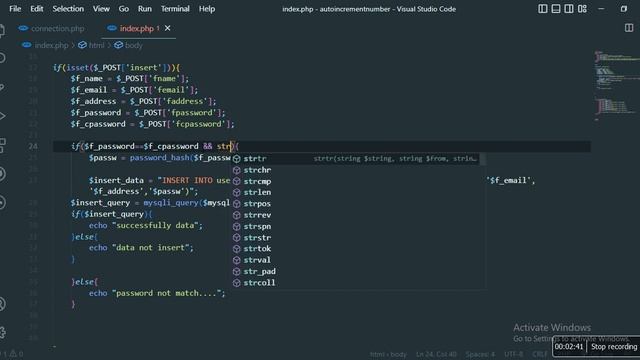The image size is (640, 360).
Task: Place cursor on line 24 after str
Action: click(x=231, y=146)
